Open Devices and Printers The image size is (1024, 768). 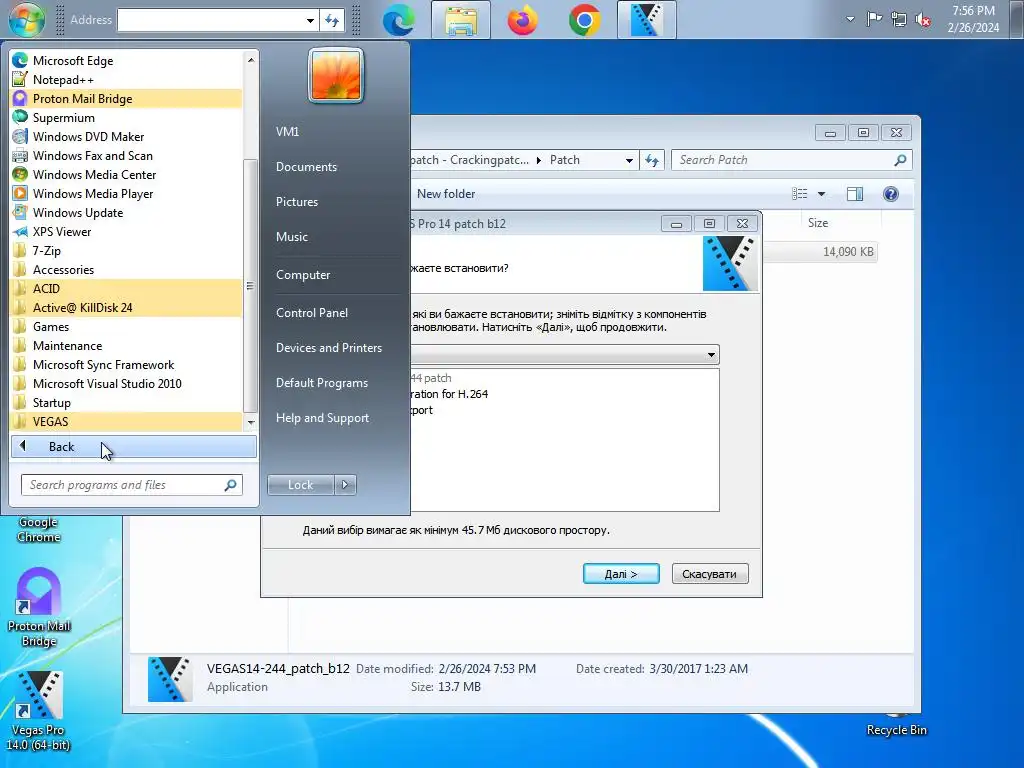(328, 347)
